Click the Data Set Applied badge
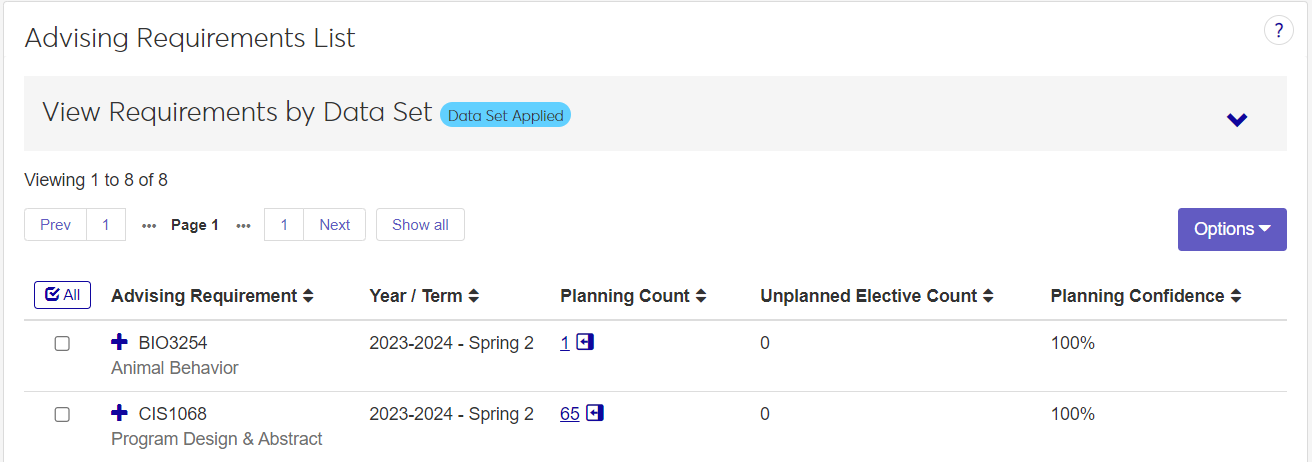 (505, 115)
